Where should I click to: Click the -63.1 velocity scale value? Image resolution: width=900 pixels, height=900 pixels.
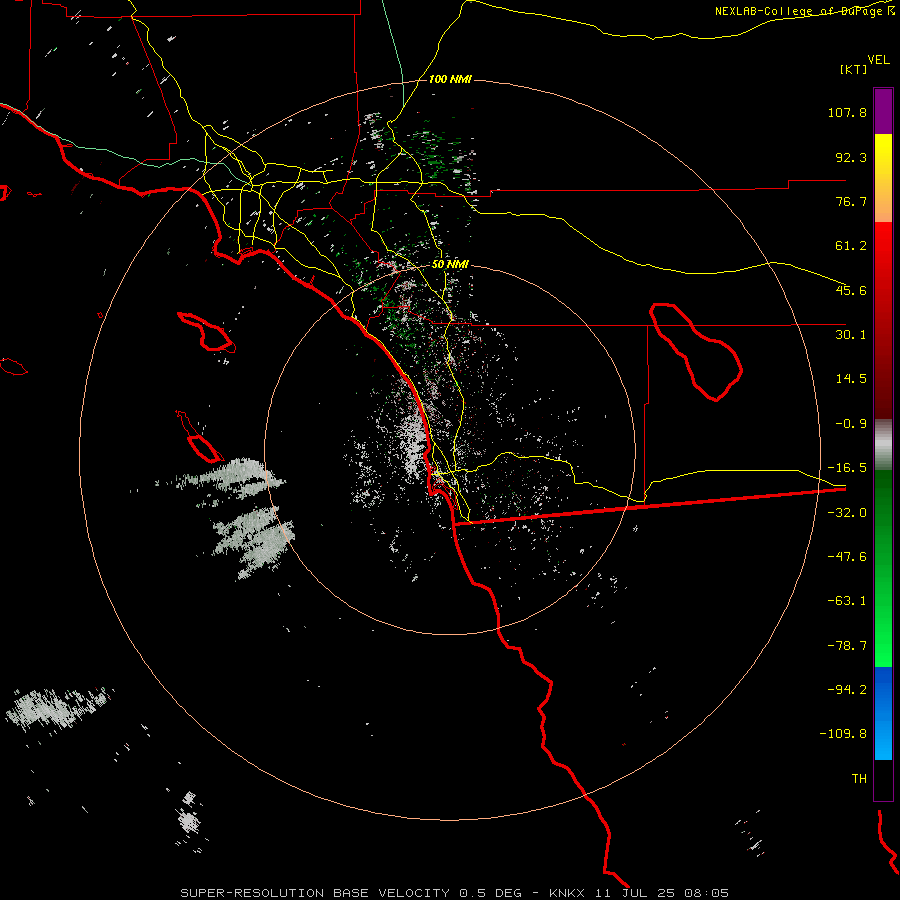pyautogui.click(x=847, y=601)
